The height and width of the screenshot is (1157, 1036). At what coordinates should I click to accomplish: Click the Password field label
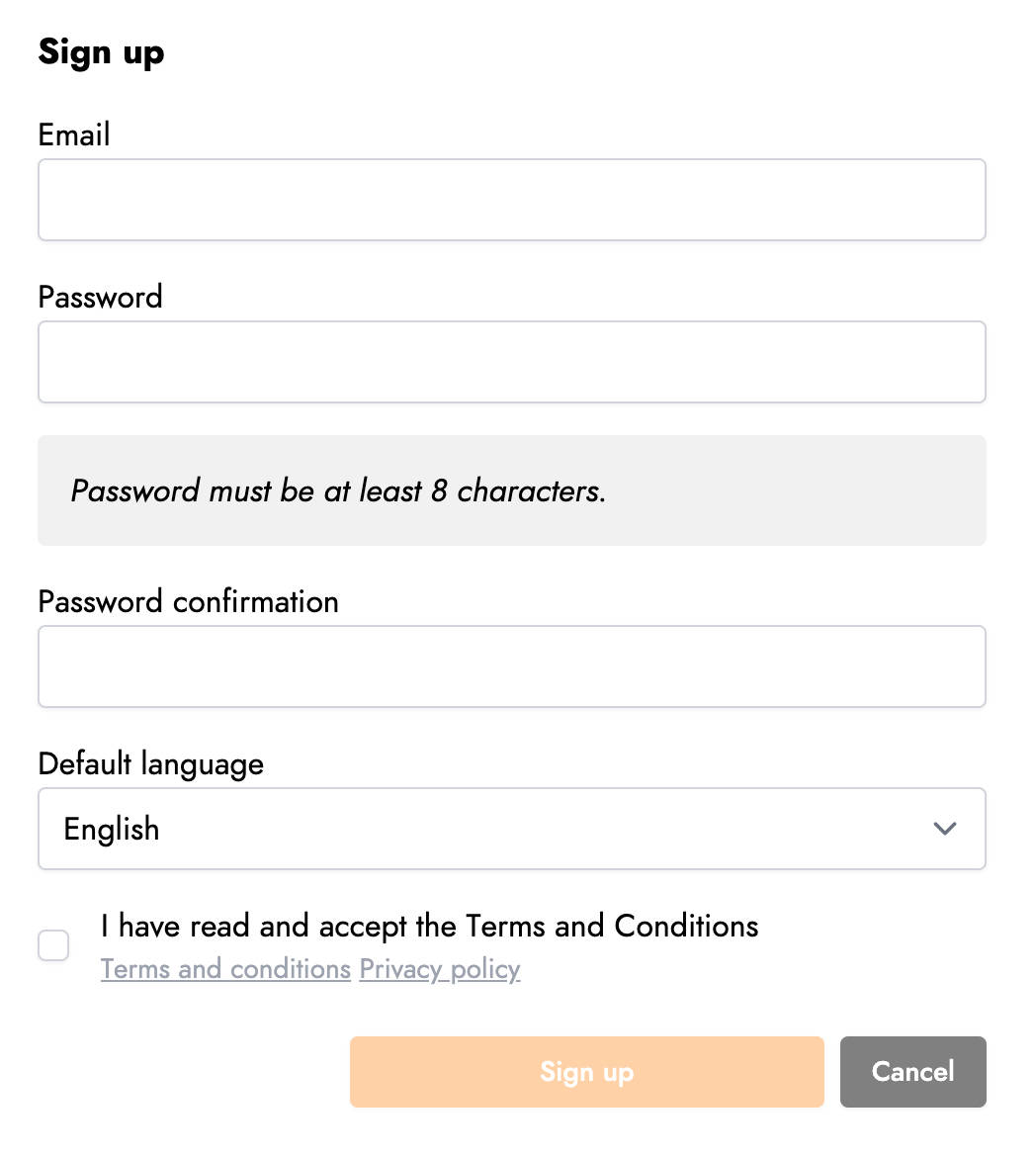[101, 298]
